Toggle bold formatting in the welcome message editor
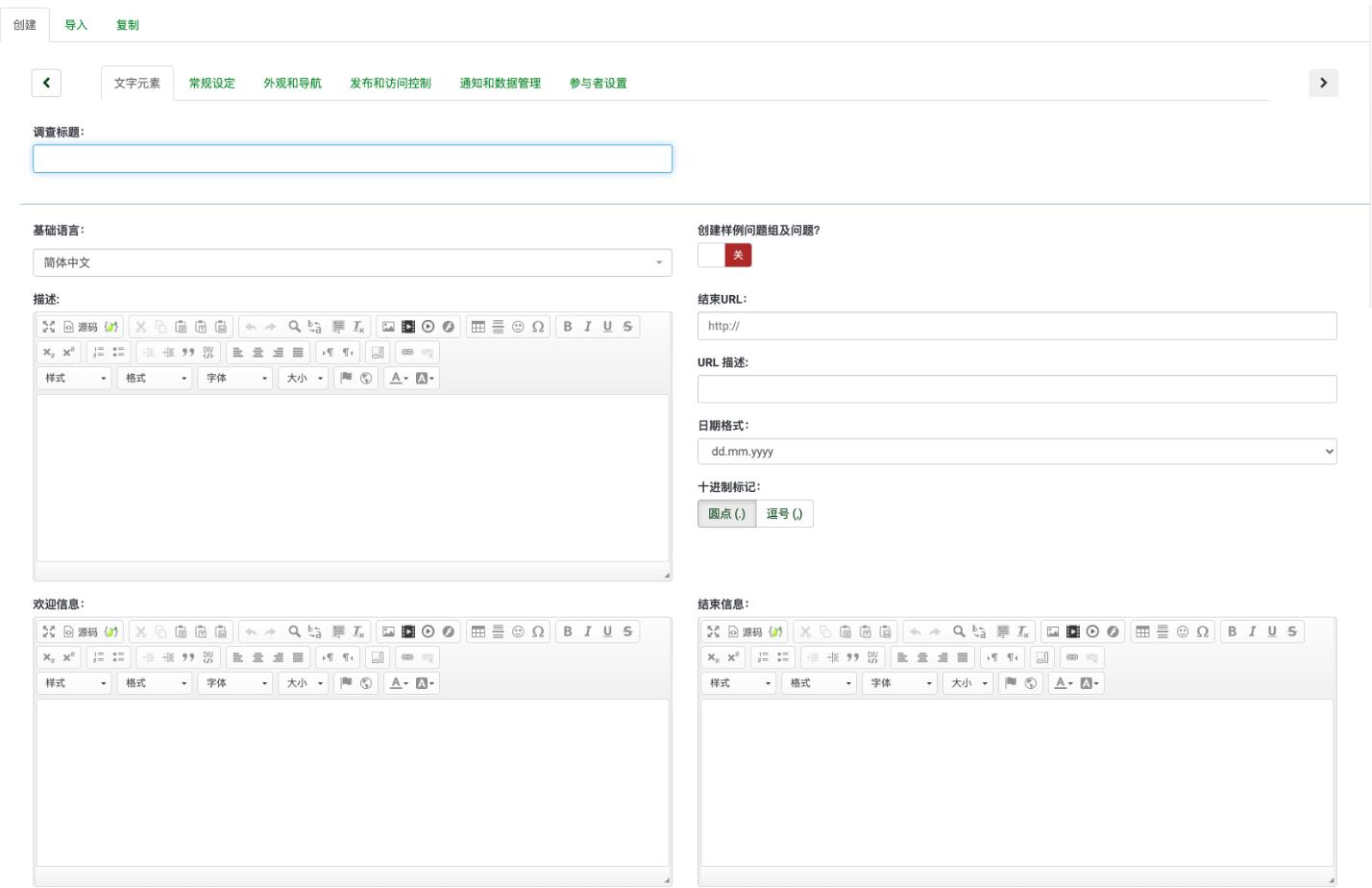Image resolution: width=1372 pixels, height=888 pixels. pyautogui.click(x=568, y=631)
